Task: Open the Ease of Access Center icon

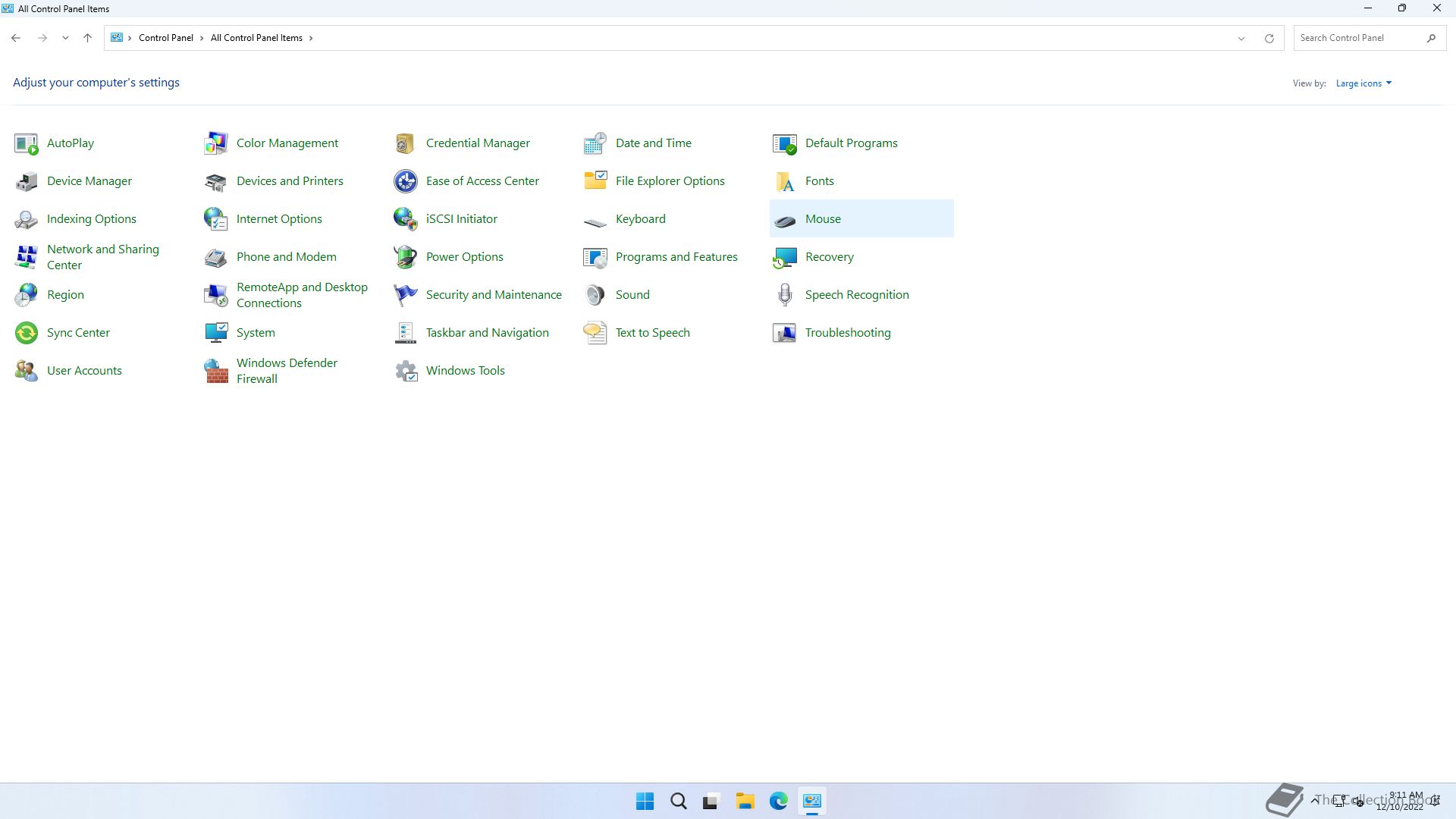Action: (406, 181)
